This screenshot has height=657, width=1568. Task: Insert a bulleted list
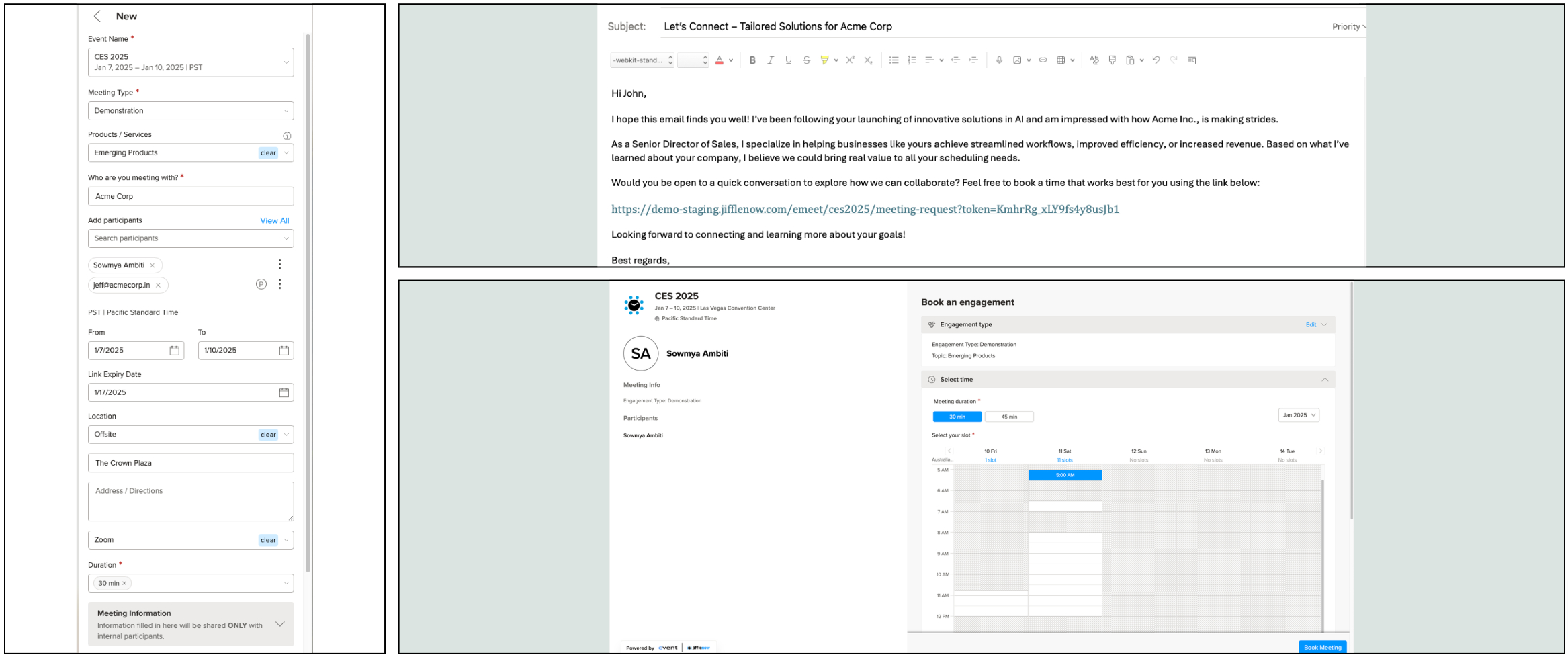(x=894, y=60)
